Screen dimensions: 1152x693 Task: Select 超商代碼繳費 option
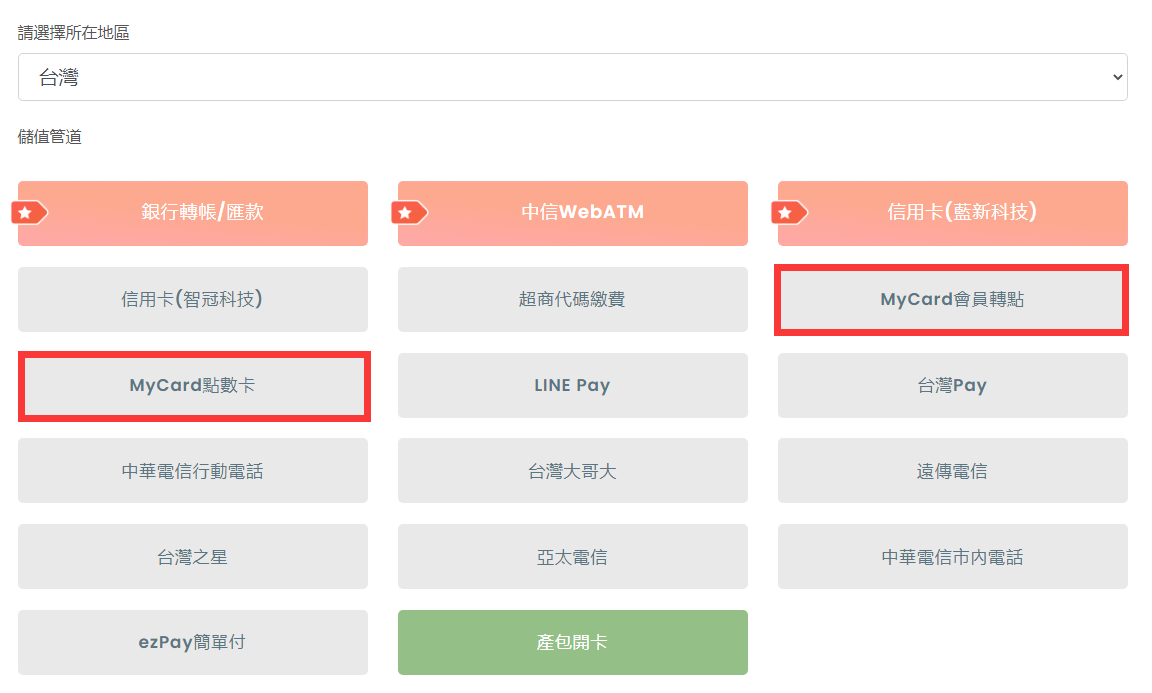(x=572, y=300)
